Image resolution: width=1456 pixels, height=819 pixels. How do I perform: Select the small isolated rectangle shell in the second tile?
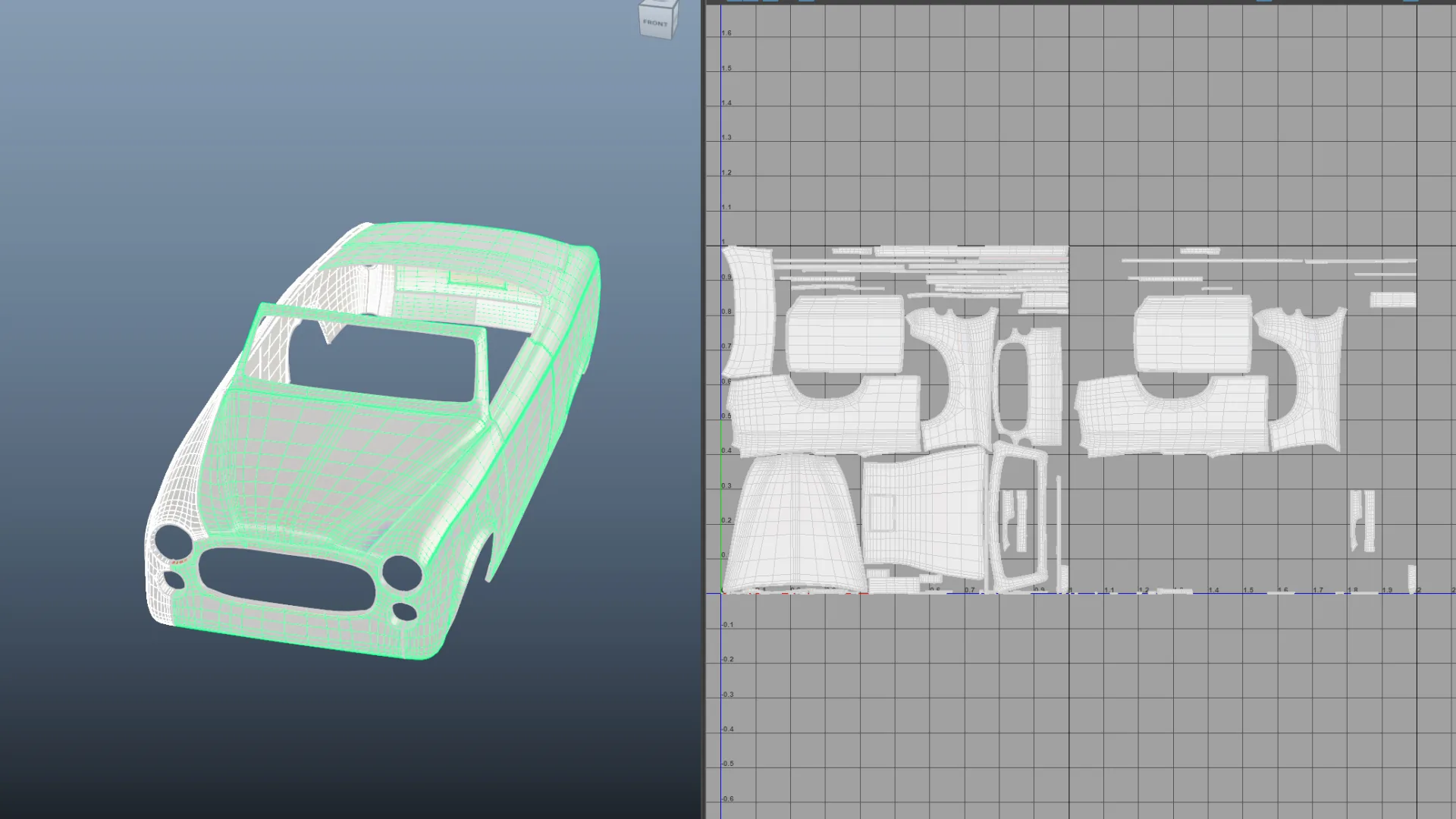pos(1393,300)
